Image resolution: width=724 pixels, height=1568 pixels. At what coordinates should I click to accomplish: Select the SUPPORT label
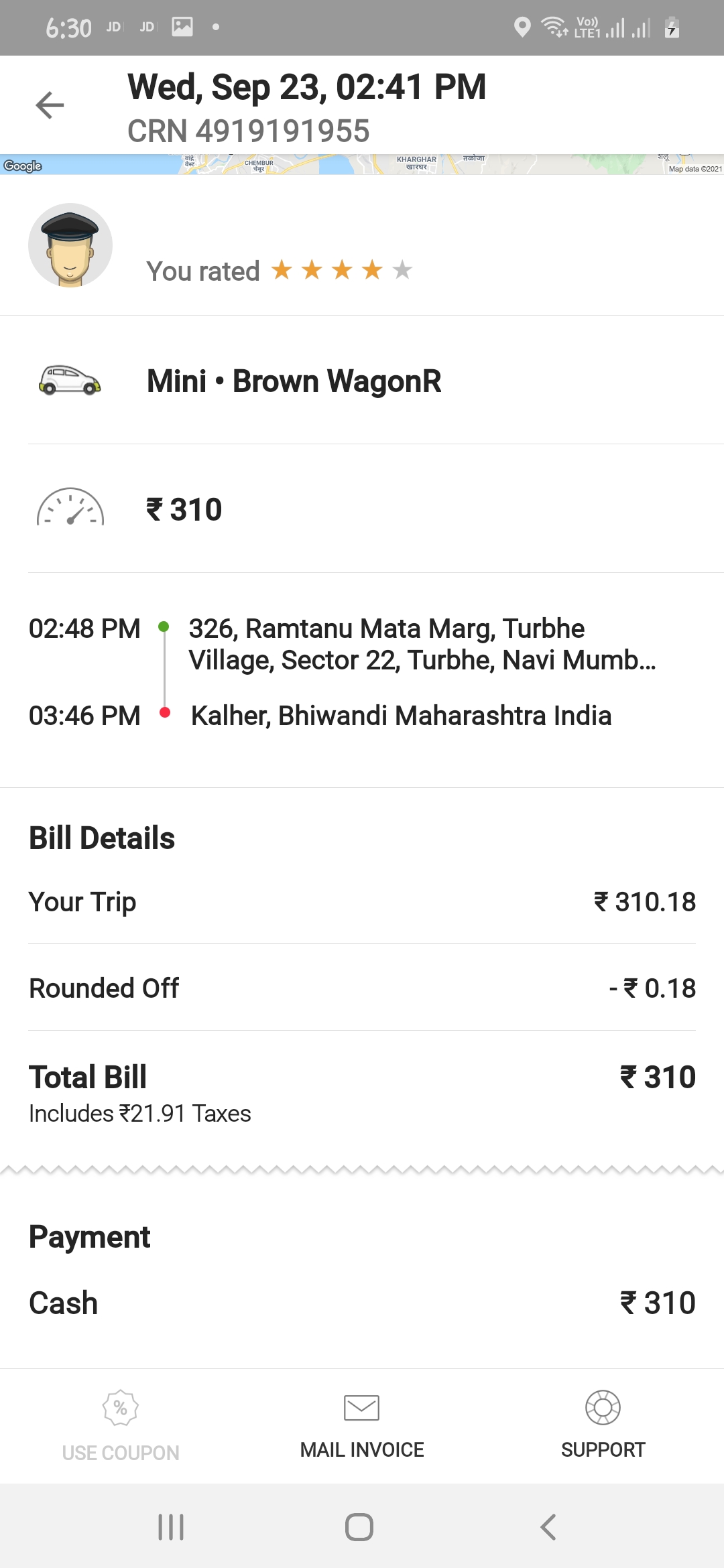603,1449
